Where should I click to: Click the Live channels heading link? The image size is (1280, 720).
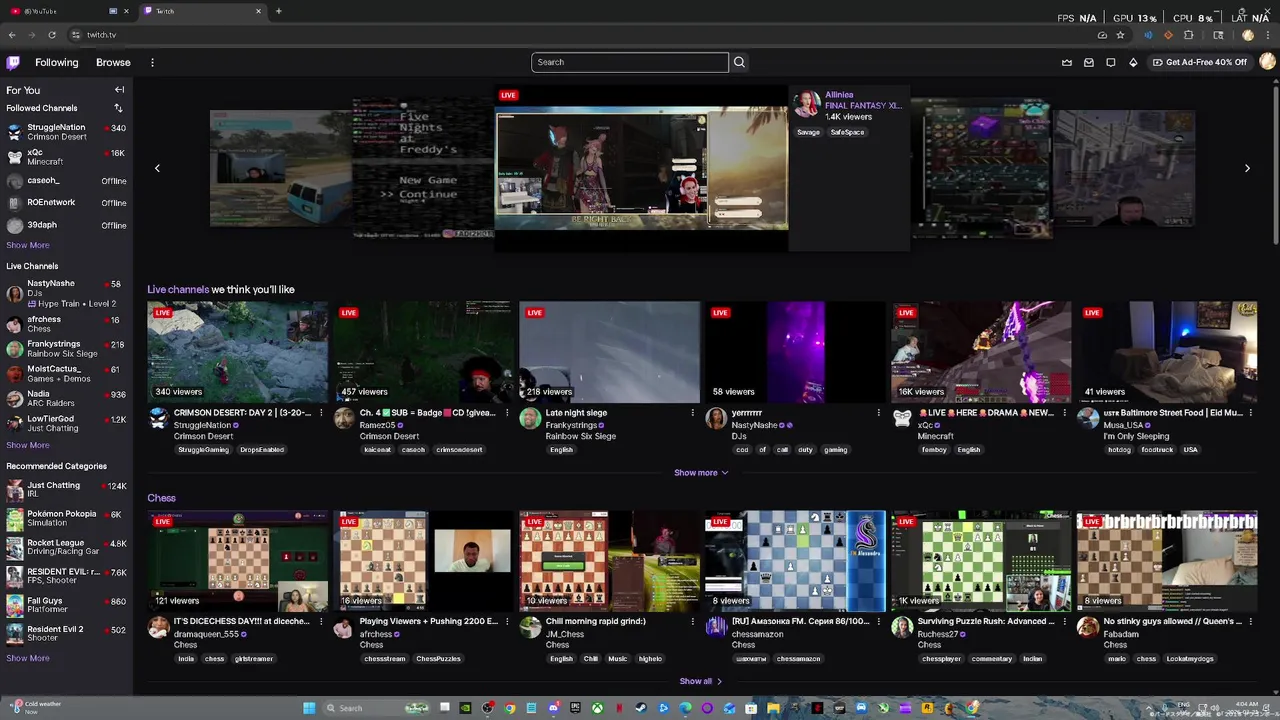[x=178, y=289]
